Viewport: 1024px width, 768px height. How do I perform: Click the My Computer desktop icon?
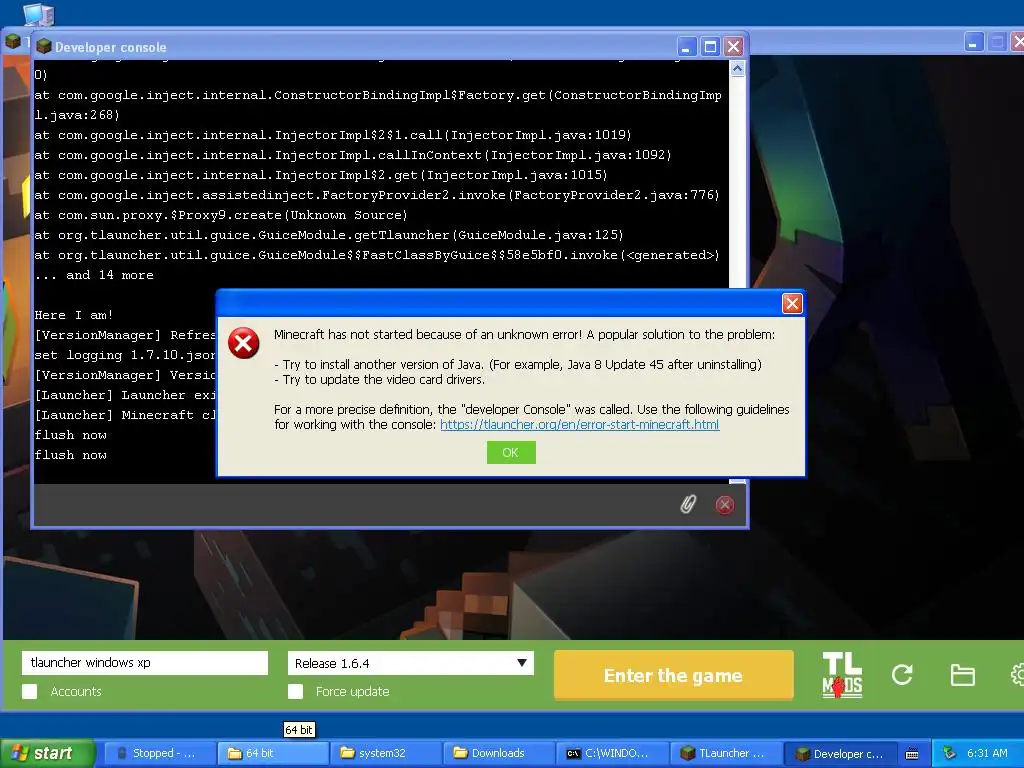[38, 13]
